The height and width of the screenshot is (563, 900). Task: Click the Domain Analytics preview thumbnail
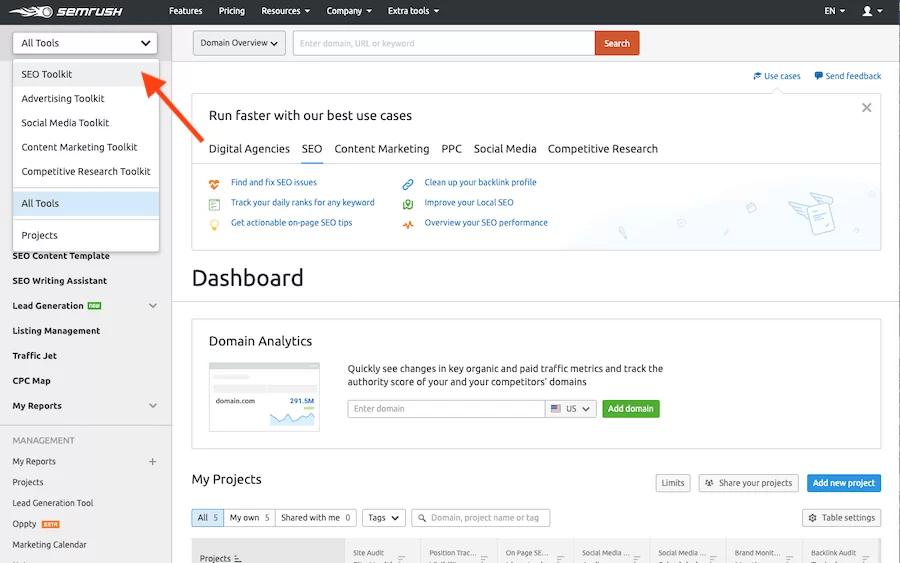(x=264, y=397)
